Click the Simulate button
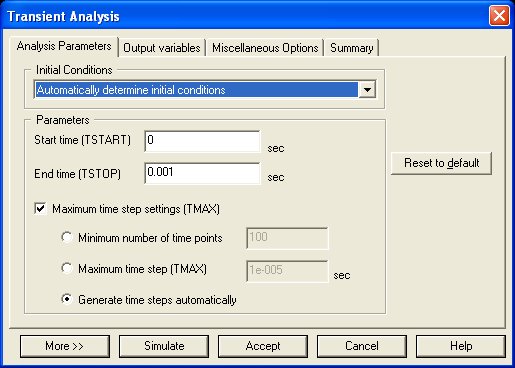 pyautogui.click(x=164, y=346)
